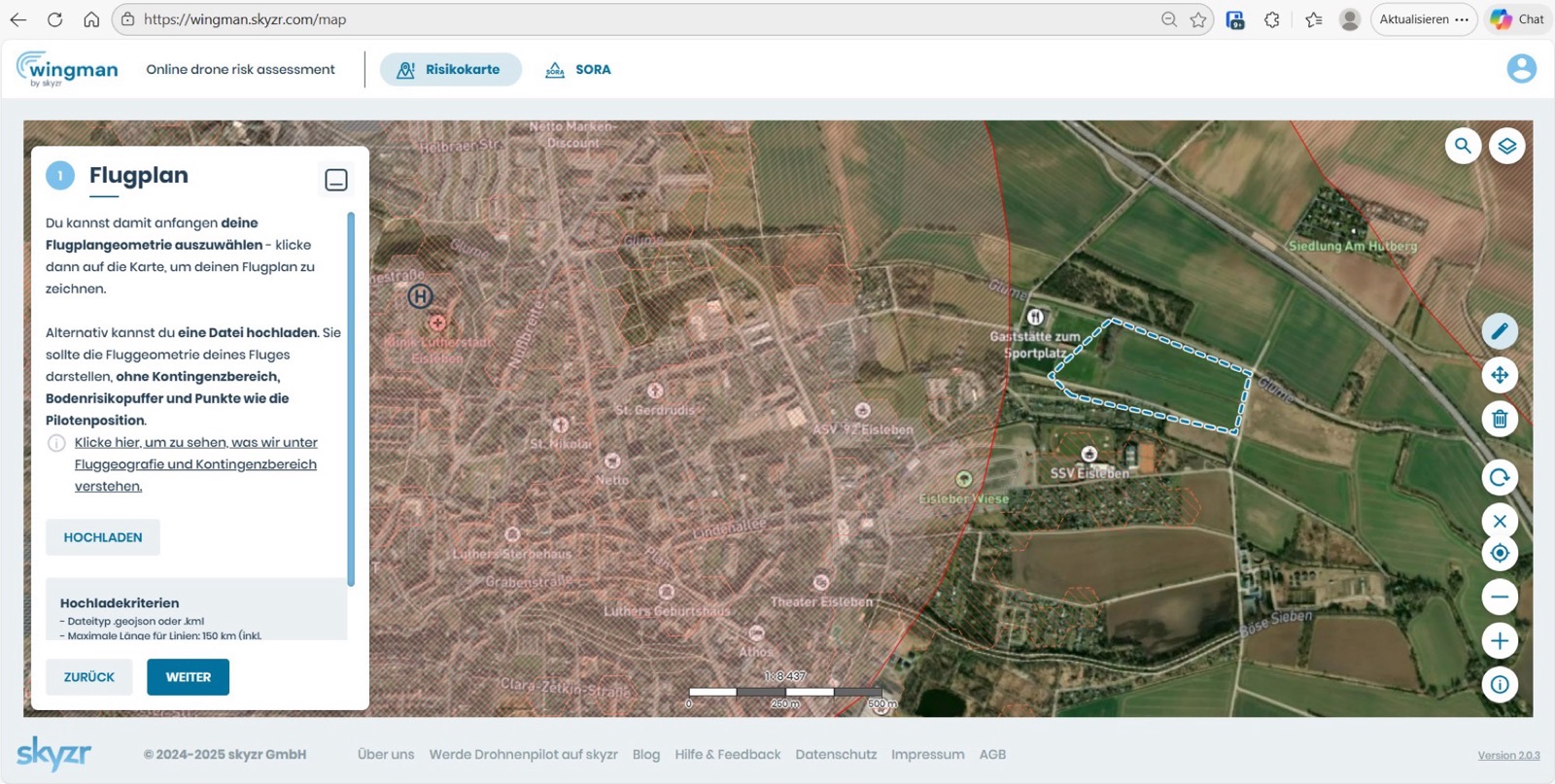Collapse the Flugplan panel

coord(336,180)
